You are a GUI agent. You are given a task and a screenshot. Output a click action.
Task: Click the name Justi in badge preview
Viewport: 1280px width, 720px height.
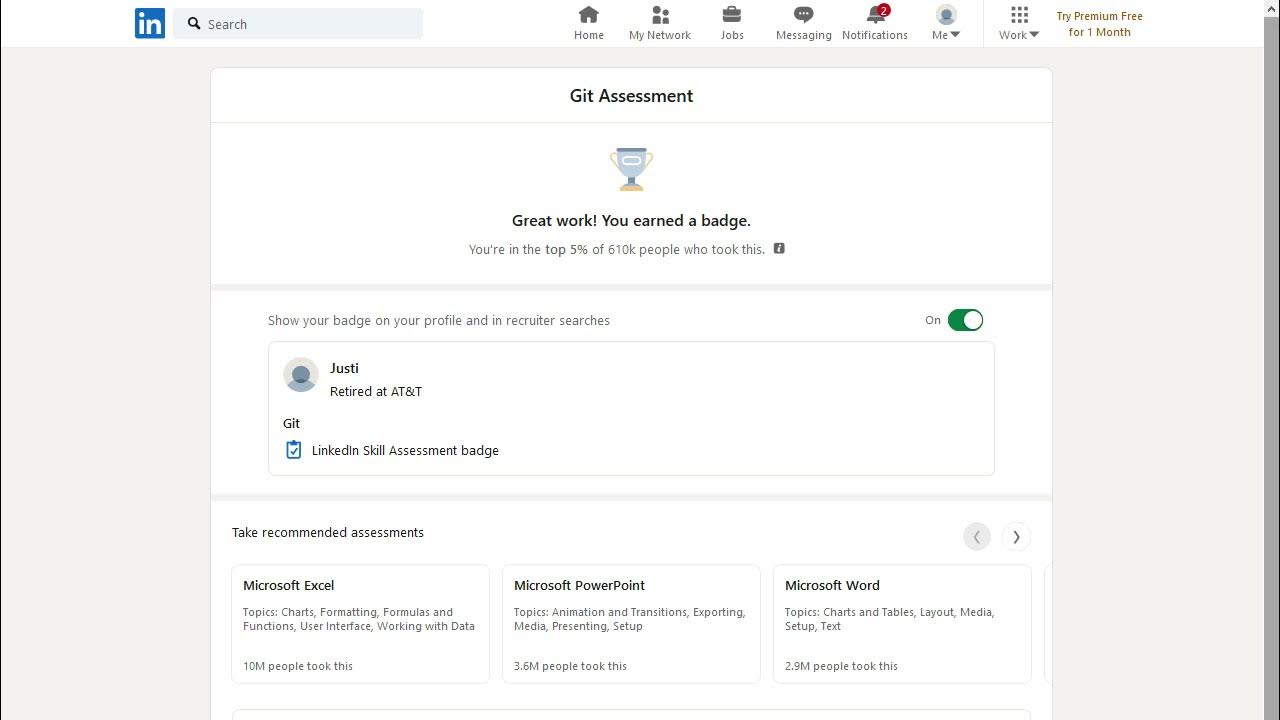[344, 368]
